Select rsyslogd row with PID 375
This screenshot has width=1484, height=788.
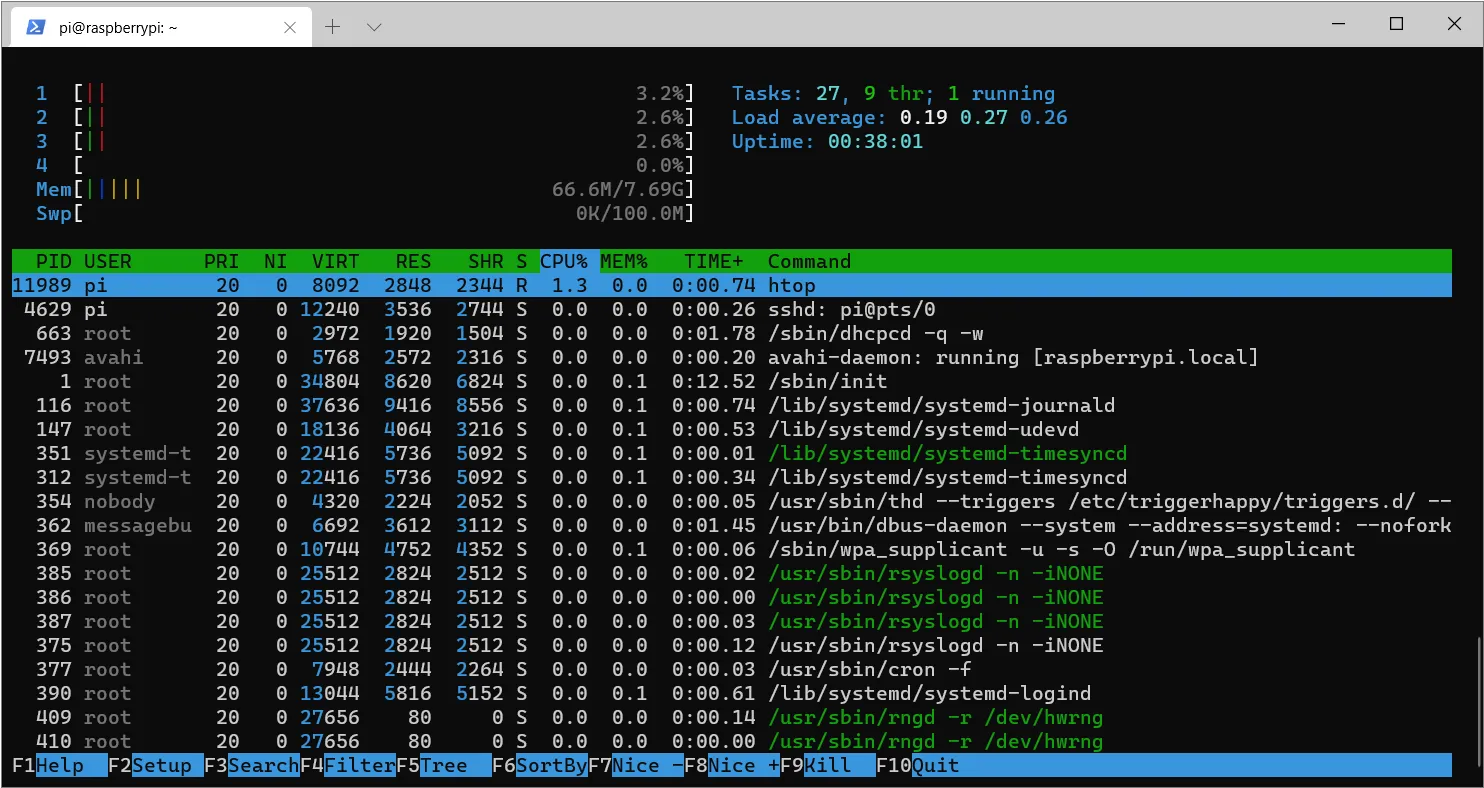pos(732,645)
